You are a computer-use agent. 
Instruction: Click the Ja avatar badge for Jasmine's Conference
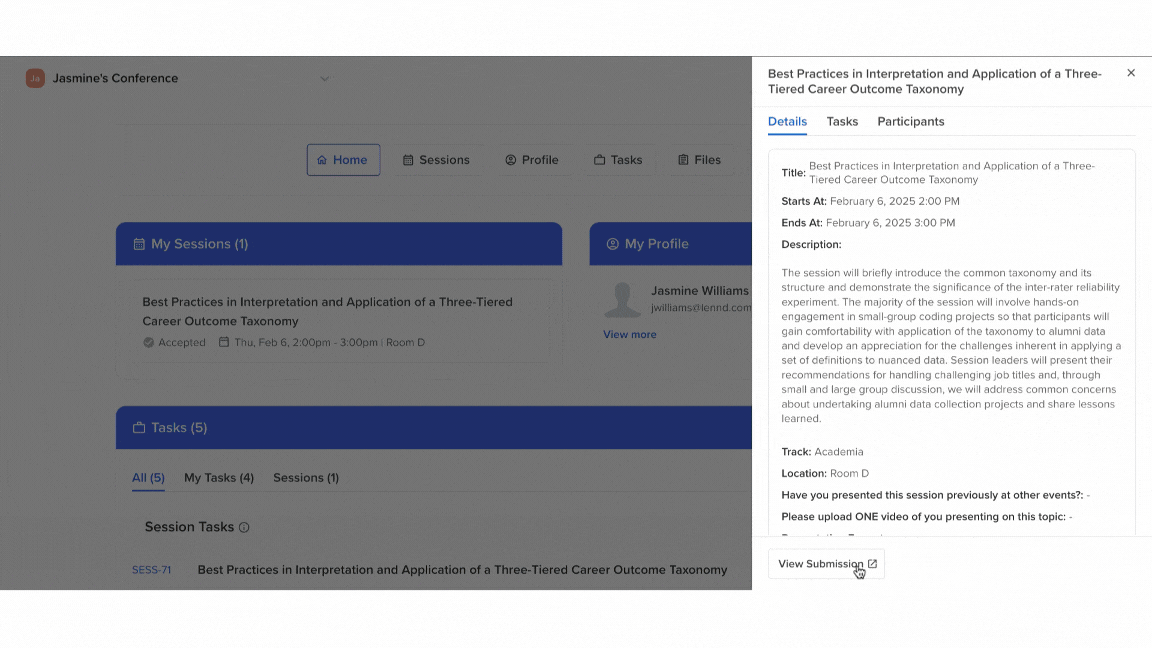pos(34,77)
